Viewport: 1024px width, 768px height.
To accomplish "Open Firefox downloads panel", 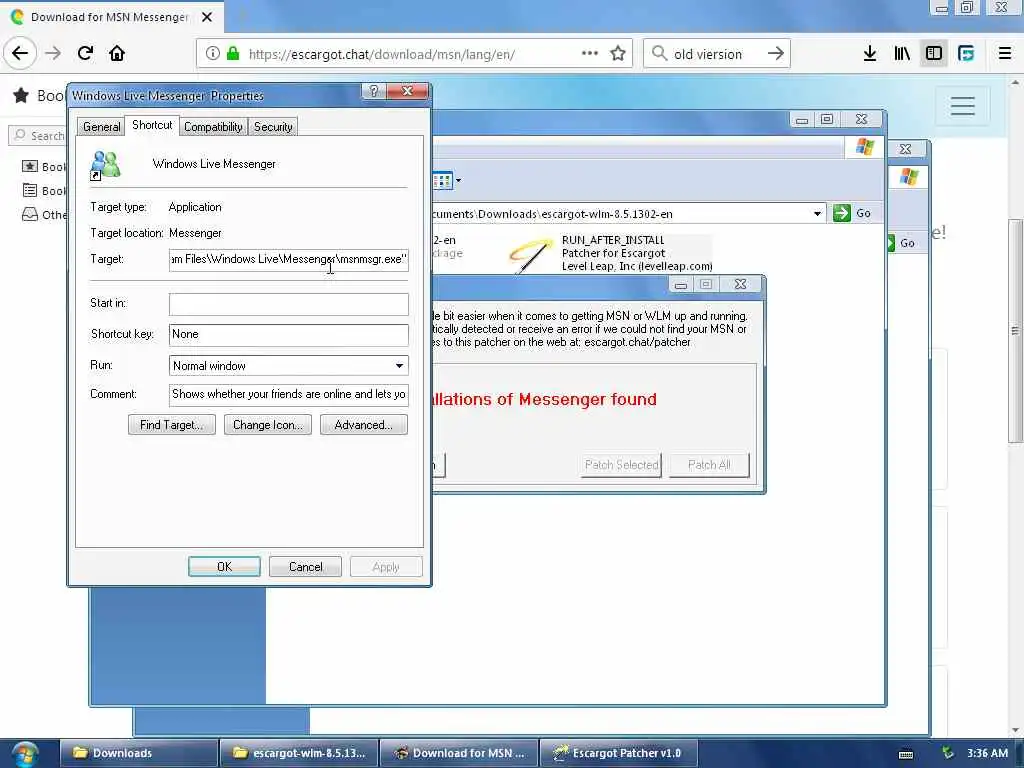I will 870,53.
